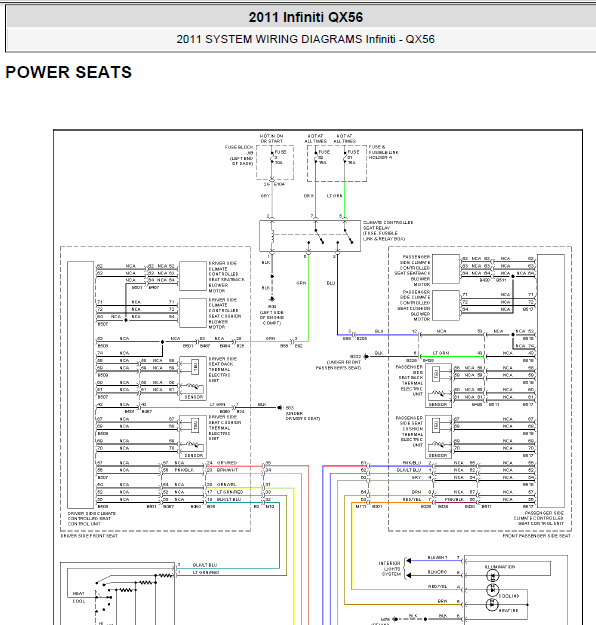Click the climate controlled seat relay box

click(310, 236)
